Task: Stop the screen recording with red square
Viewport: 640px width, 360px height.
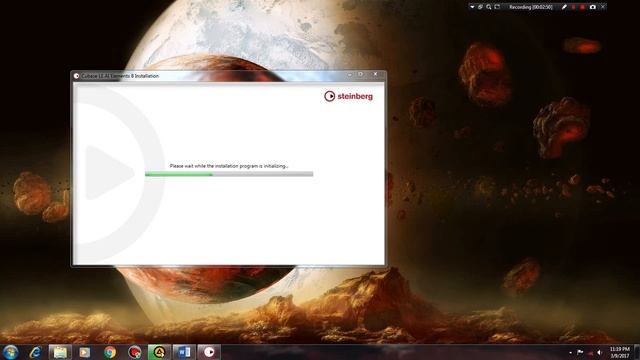Action: 582,7
